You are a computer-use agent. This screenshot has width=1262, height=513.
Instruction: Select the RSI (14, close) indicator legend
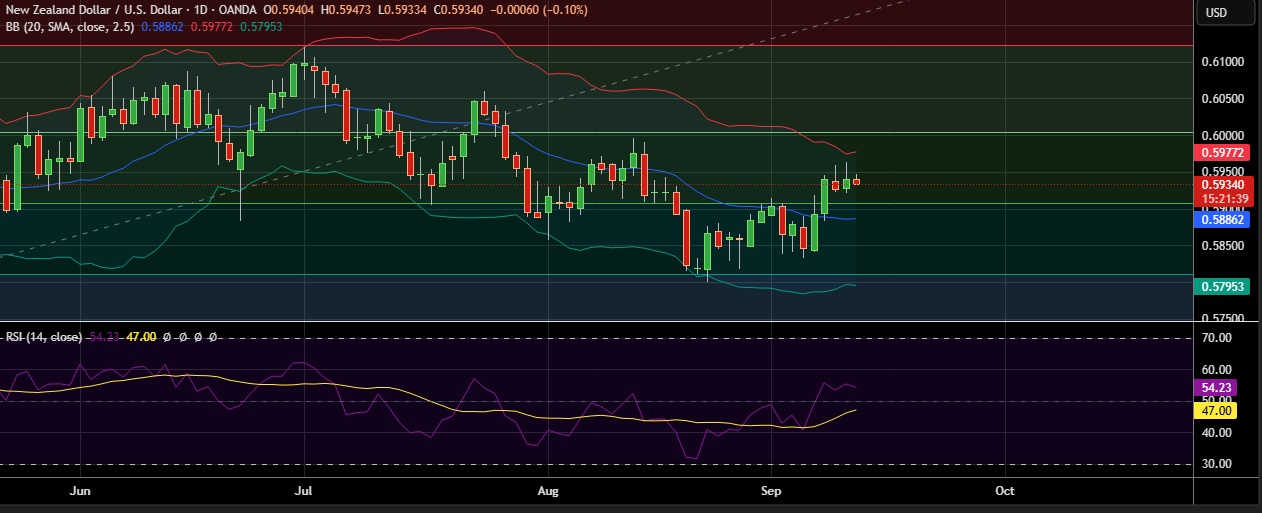pos(44,337)
